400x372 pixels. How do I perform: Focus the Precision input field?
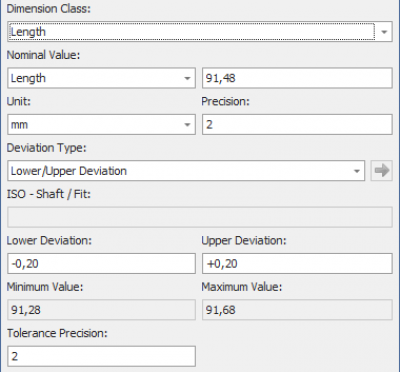[297, 125]
